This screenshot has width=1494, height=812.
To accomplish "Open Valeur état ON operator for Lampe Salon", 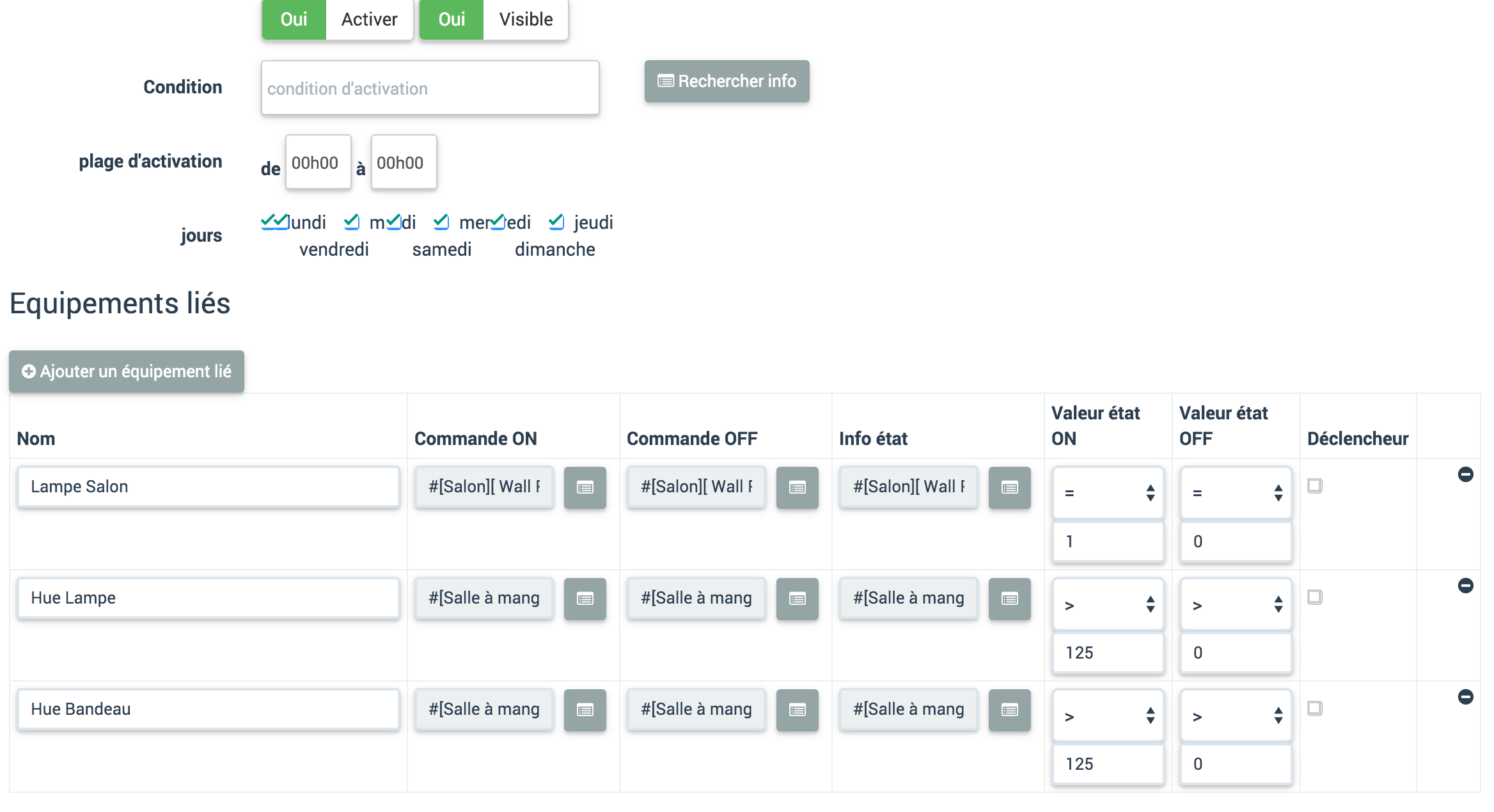I will point(1108,493).
